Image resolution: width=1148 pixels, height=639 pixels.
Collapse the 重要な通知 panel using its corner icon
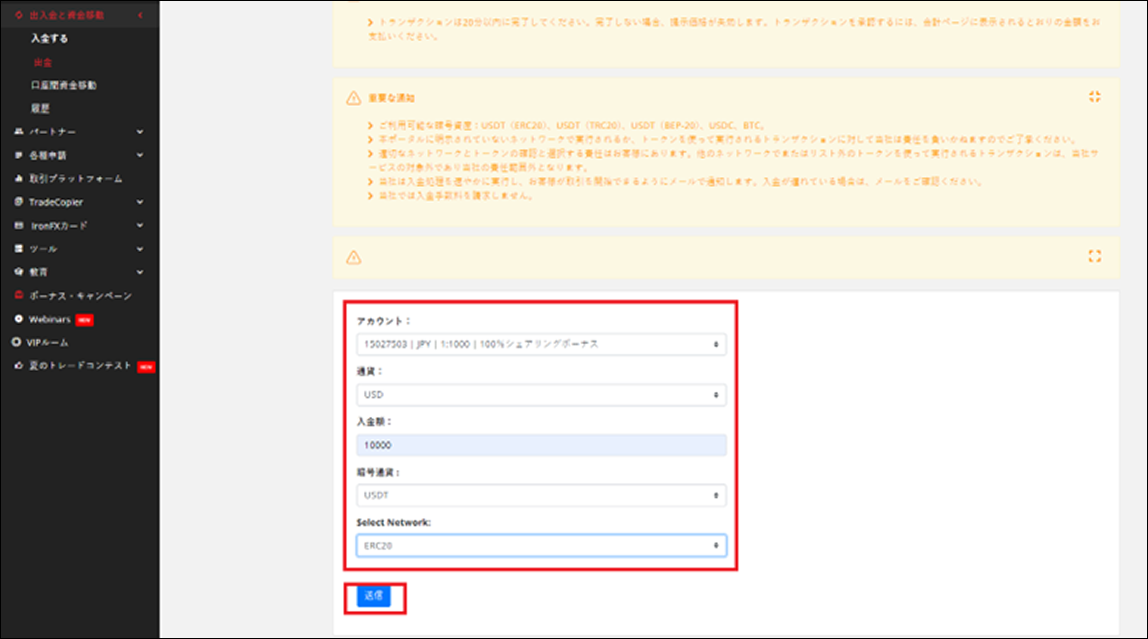click(x=1094, y=97)
